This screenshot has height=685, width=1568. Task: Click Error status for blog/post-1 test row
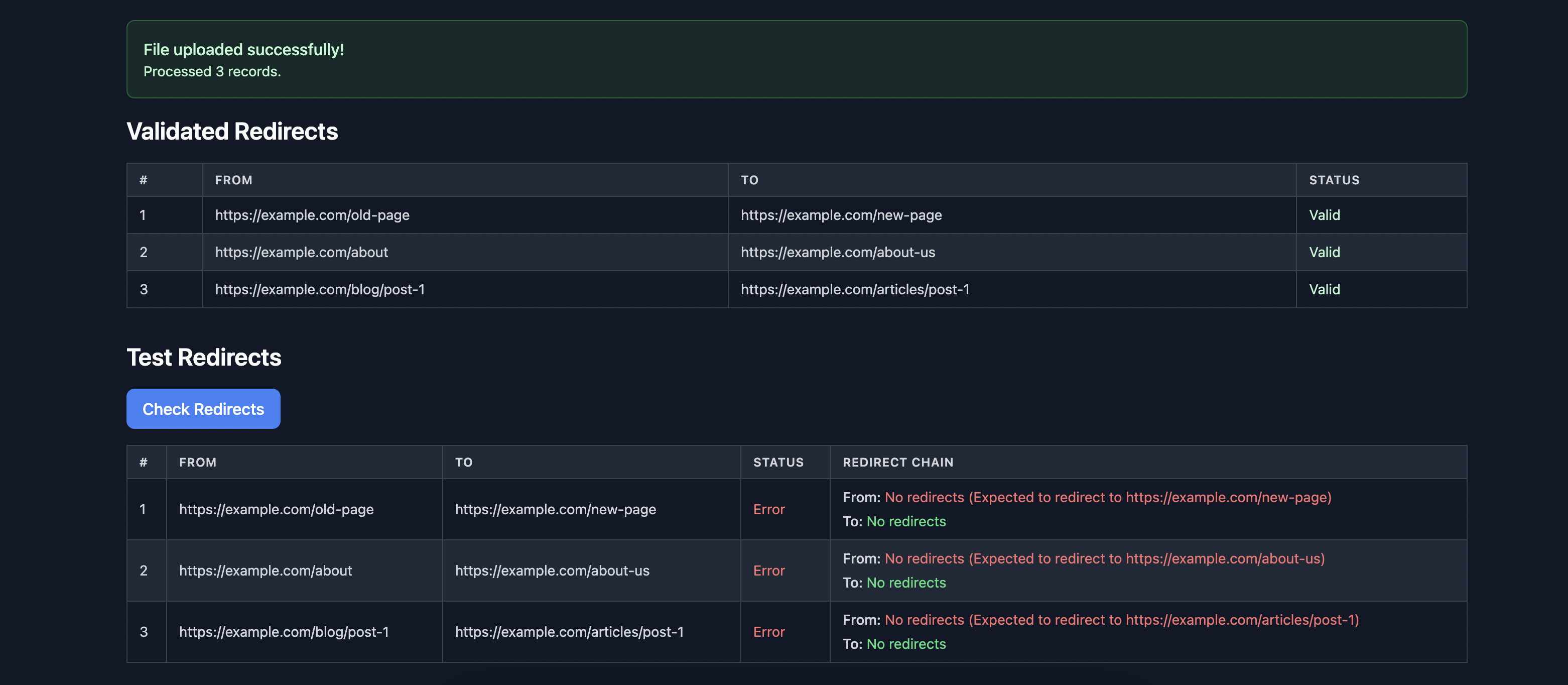tap(769, 631)
